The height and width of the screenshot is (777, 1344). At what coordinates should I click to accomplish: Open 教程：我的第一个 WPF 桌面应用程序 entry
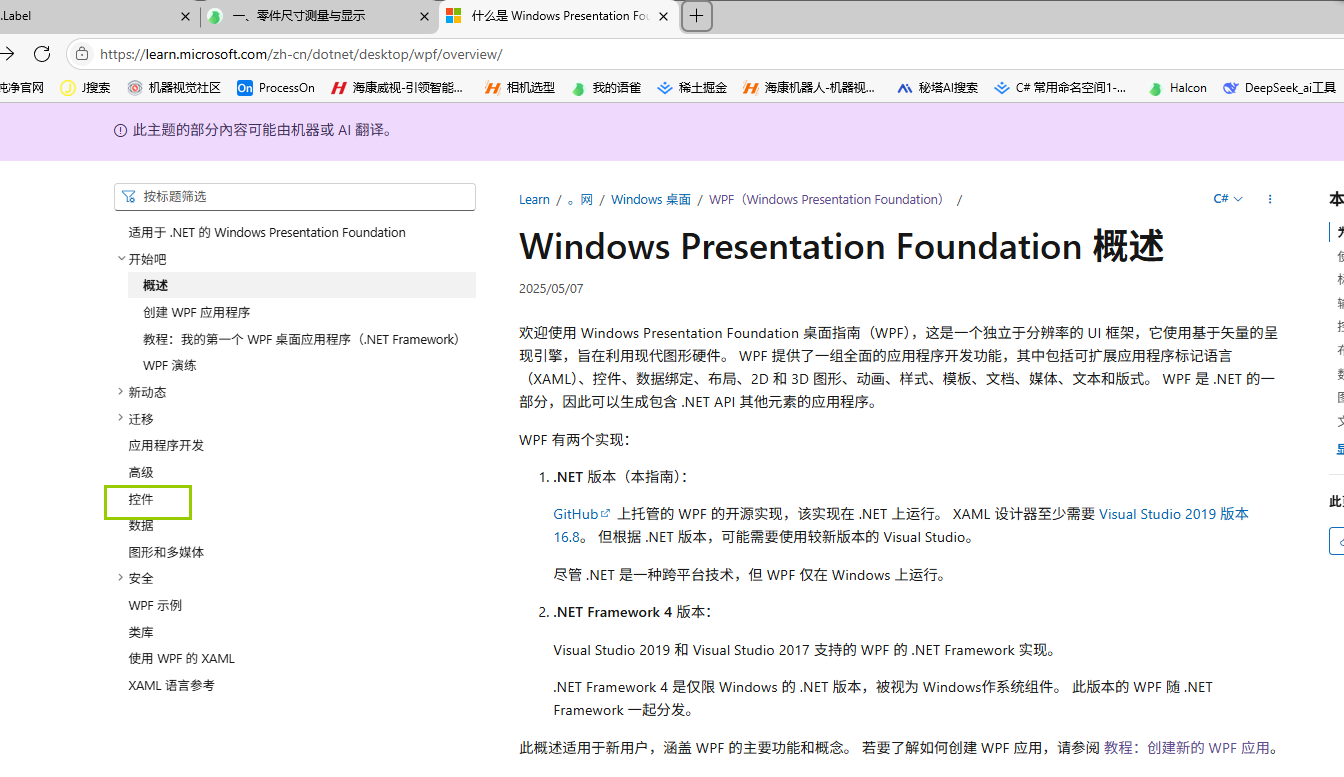click(302, 339)
